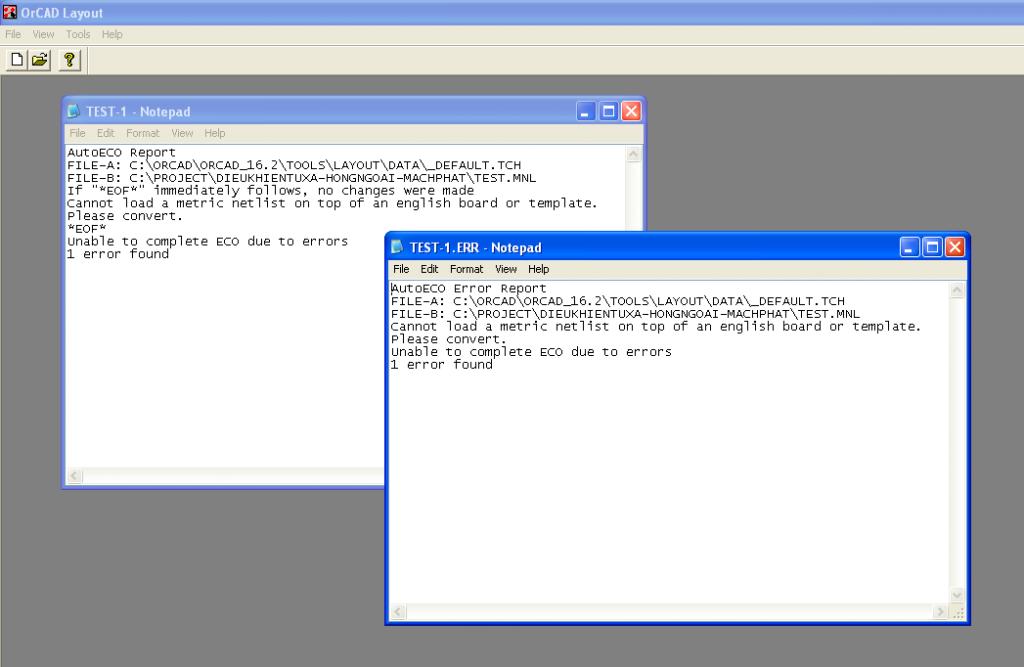1024x667 pixels.
Task: Click the notepad icon in TEST-1.ERR title bar
Action: (x=397, y=247)
